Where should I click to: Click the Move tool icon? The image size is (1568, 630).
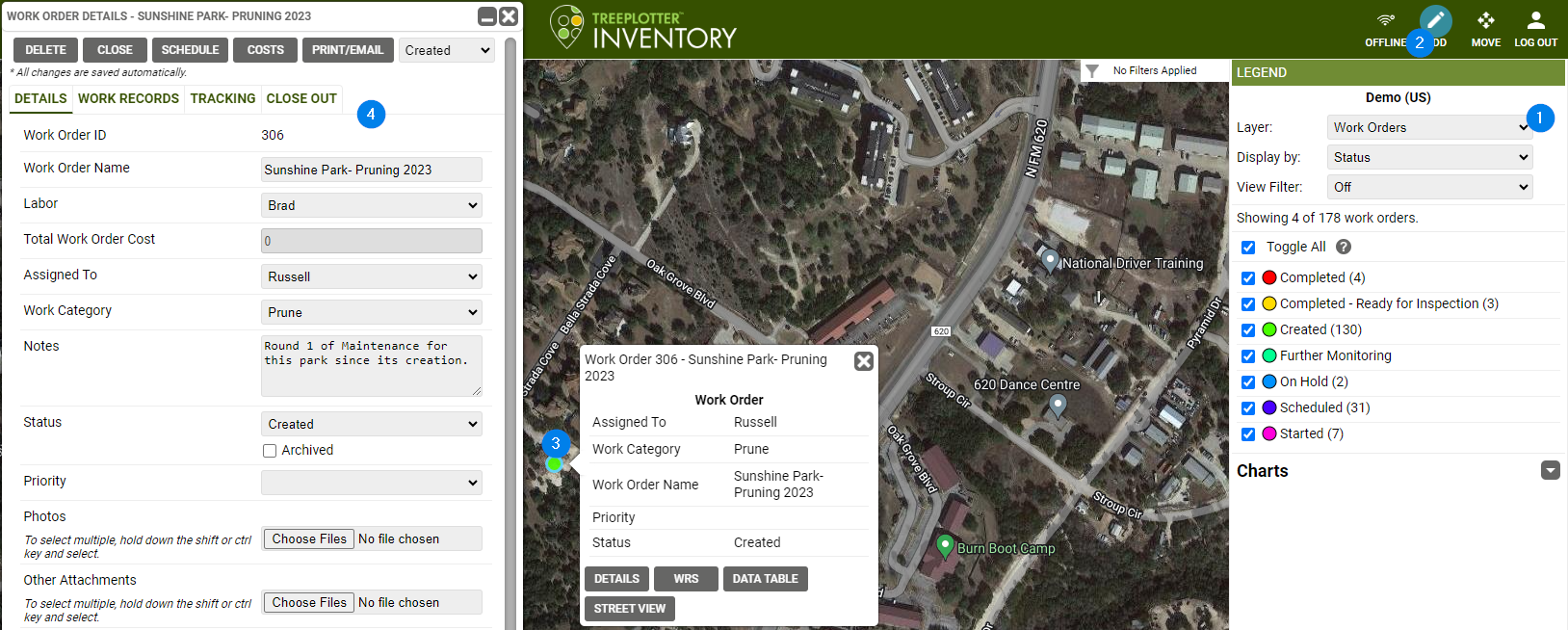(x=1485, y=21)
